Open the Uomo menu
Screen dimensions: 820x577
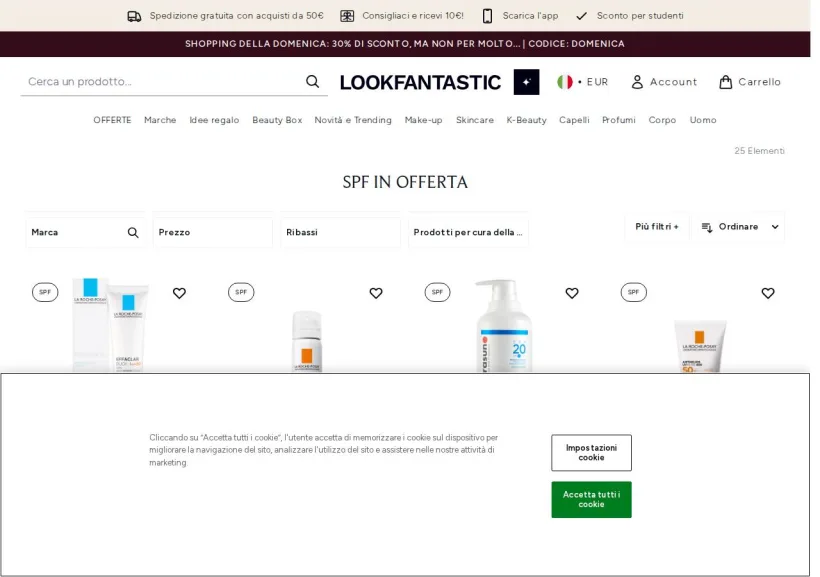[703, 120]
